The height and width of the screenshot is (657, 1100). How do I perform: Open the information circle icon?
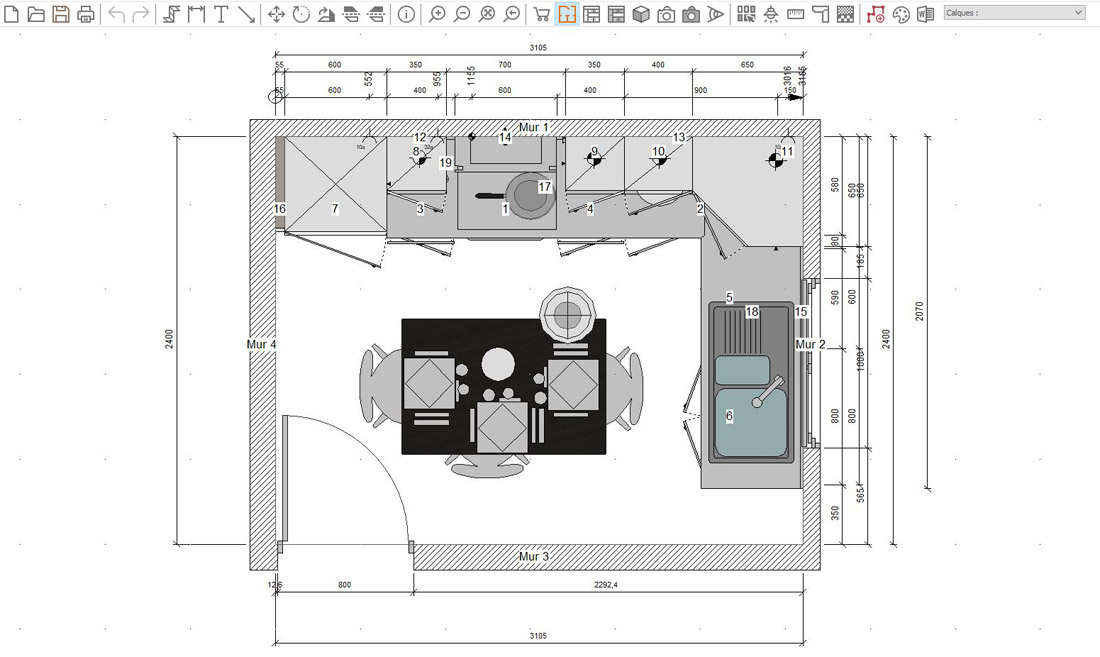[406, 14]
